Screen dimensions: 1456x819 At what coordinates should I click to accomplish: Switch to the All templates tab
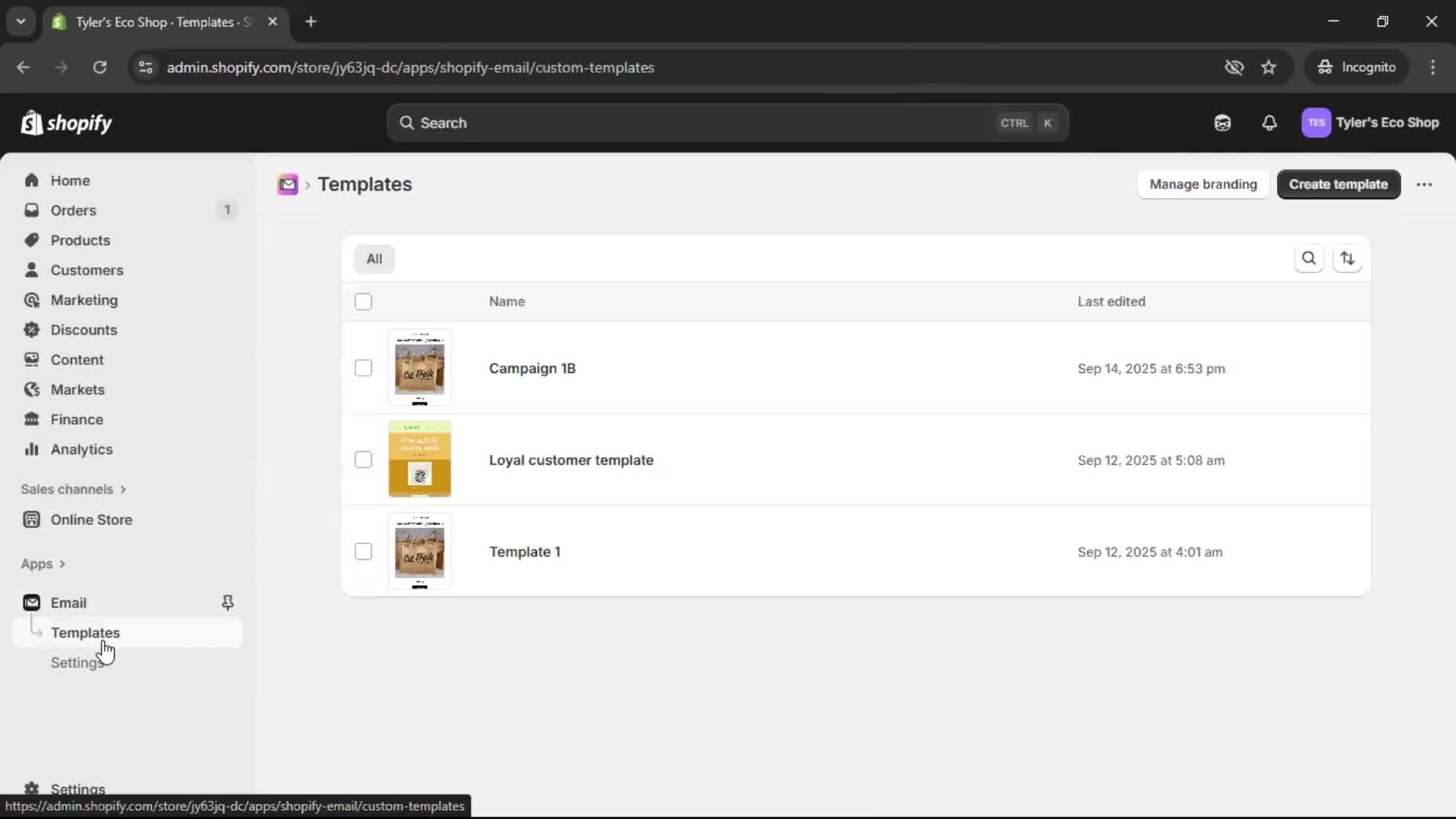coord(375,259)
